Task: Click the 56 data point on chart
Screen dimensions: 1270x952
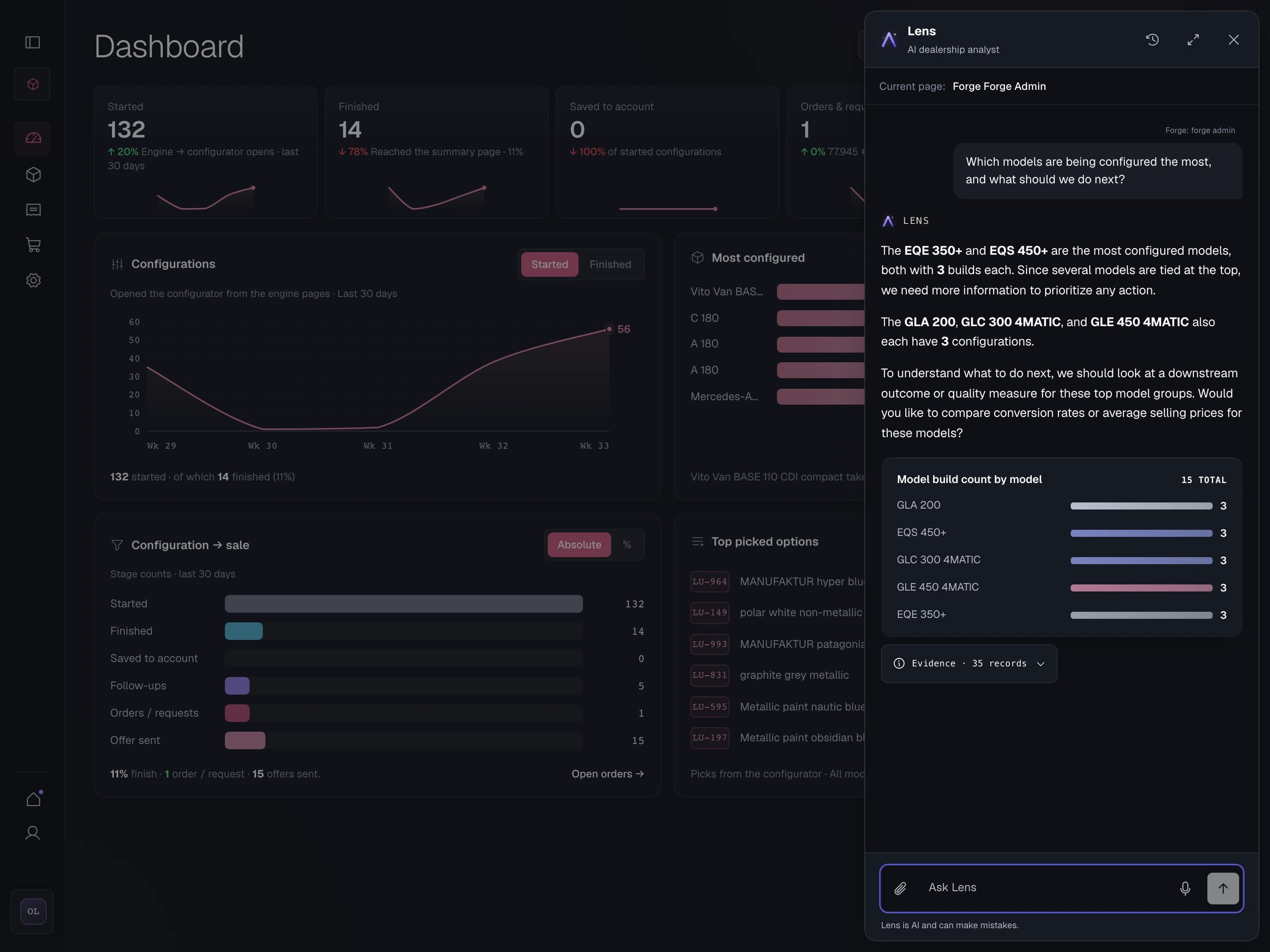Action: click(x=609, y=329)
